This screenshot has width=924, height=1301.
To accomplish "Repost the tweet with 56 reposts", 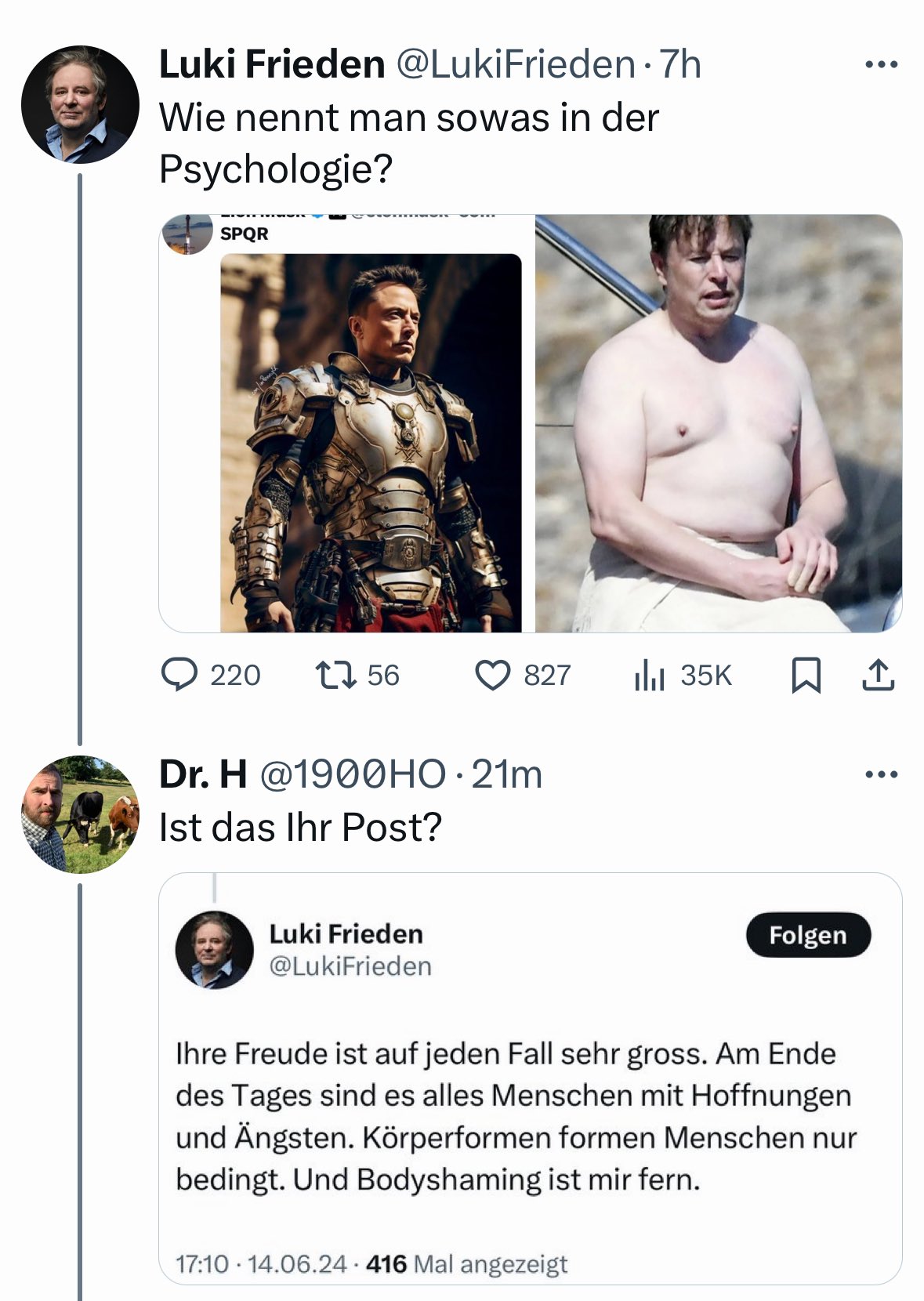I will click(336, 675).
